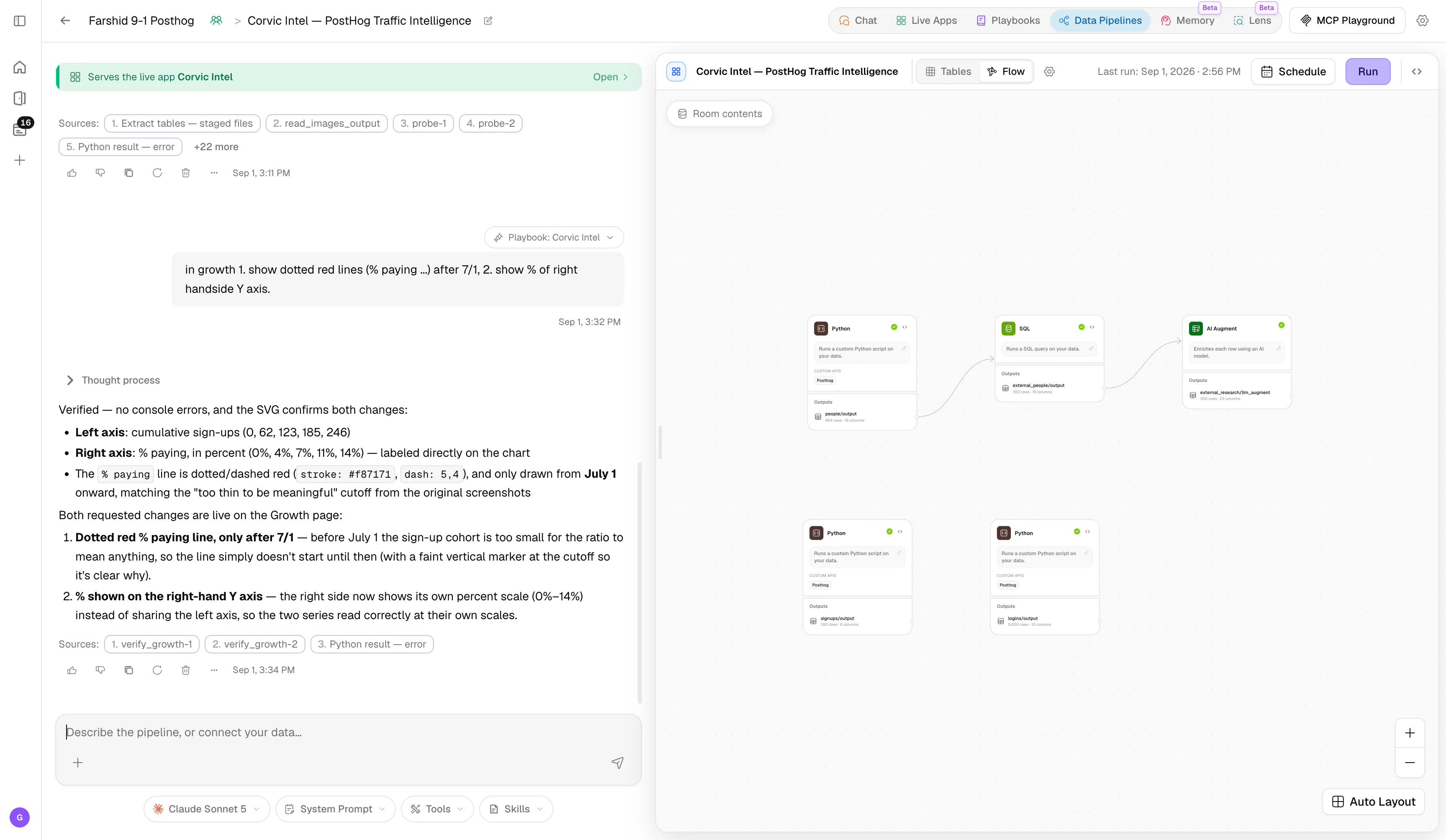
Task: Open Room contents
Action: [720, 114]
